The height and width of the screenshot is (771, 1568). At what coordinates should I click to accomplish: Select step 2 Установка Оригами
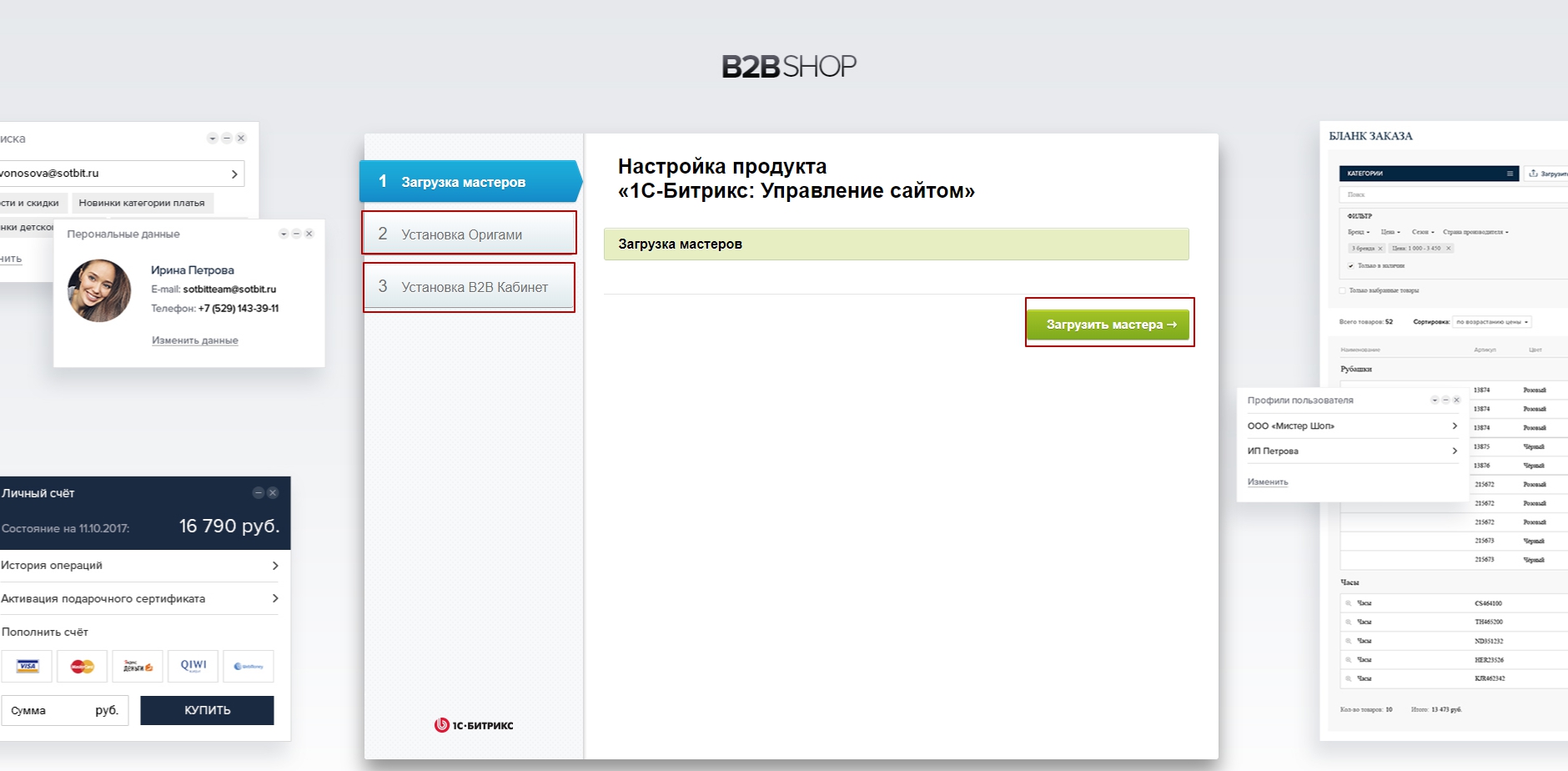469,234
